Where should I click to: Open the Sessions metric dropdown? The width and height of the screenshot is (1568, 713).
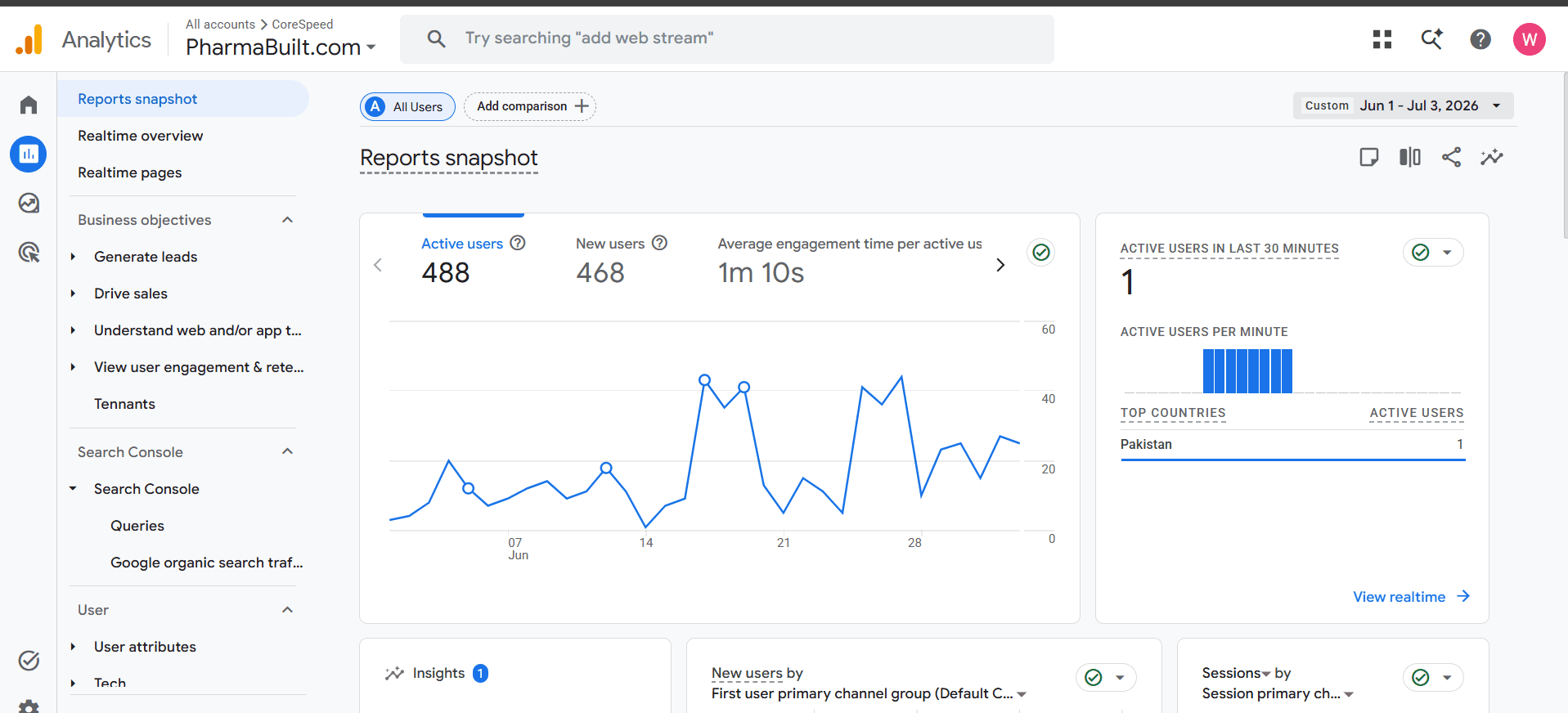1237,673
